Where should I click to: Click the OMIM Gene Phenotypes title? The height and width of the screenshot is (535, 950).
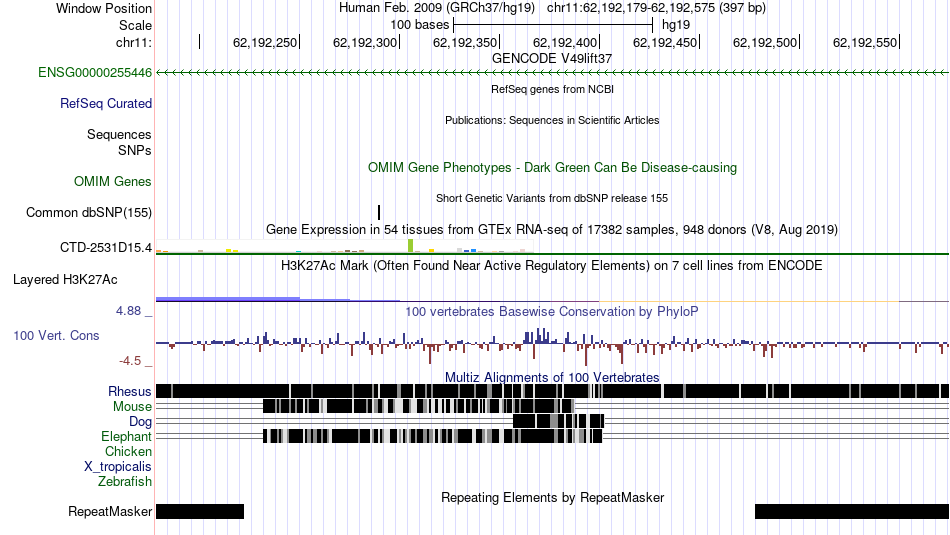[x=552, y=167]
